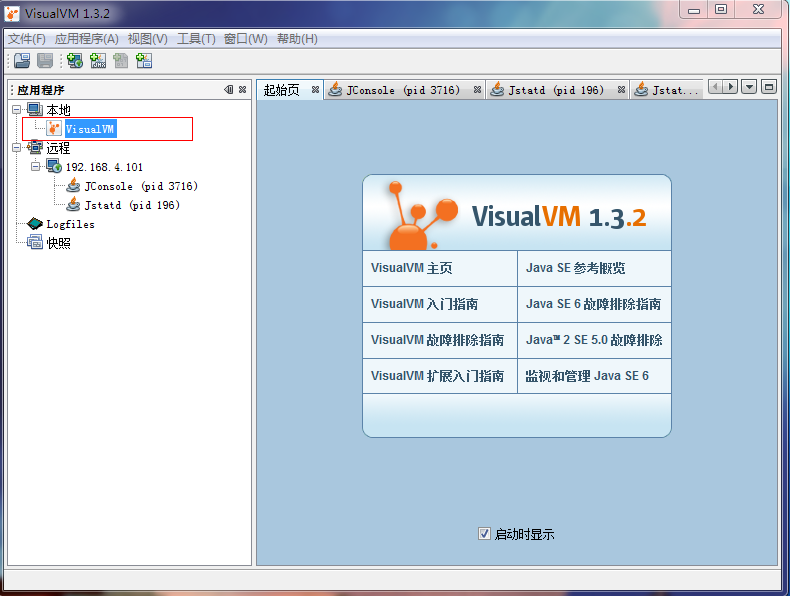Click the VisualVM application icon in the tree
This screenshot has width=790, height=596.
(54, 128)
